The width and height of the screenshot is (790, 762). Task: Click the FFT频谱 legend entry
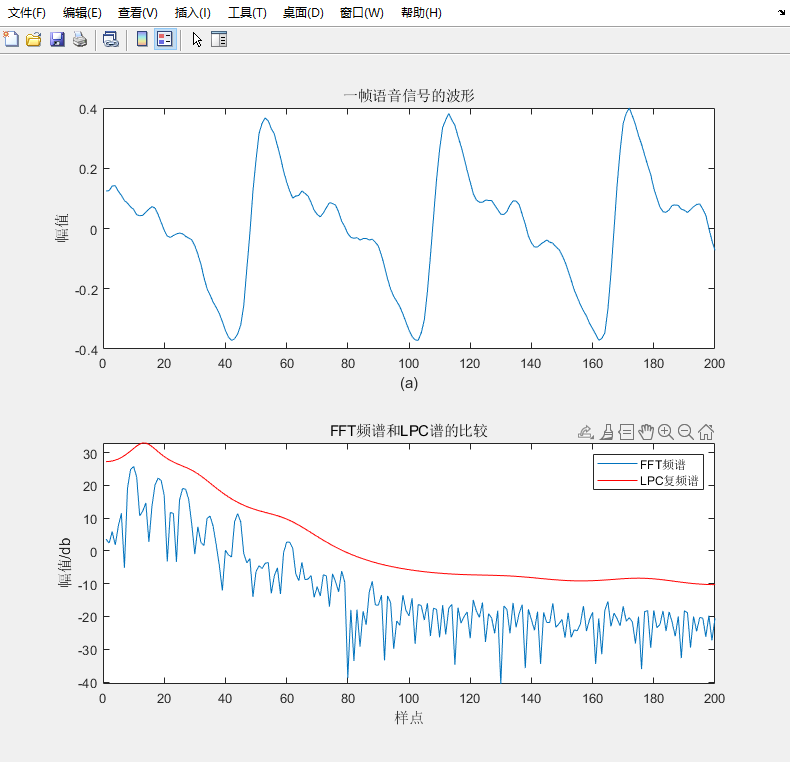pyautogui.click(x=663, y=465)
